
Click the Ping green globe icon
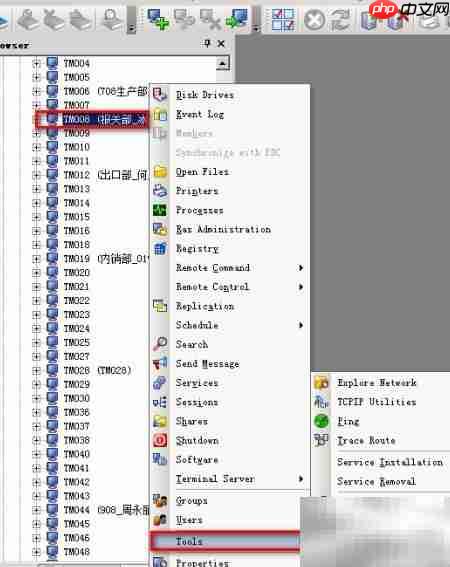coord(321,421)
